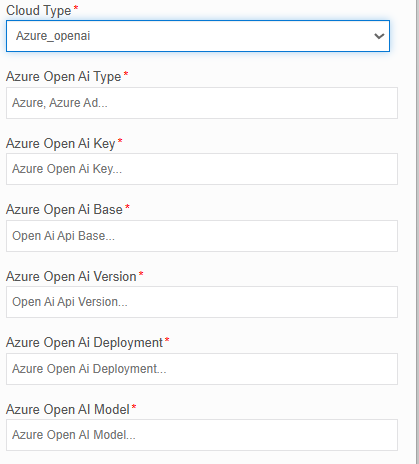419x464 pixels.
Task: Select the Azure Open Ai Base input
Action: (202, 236)
